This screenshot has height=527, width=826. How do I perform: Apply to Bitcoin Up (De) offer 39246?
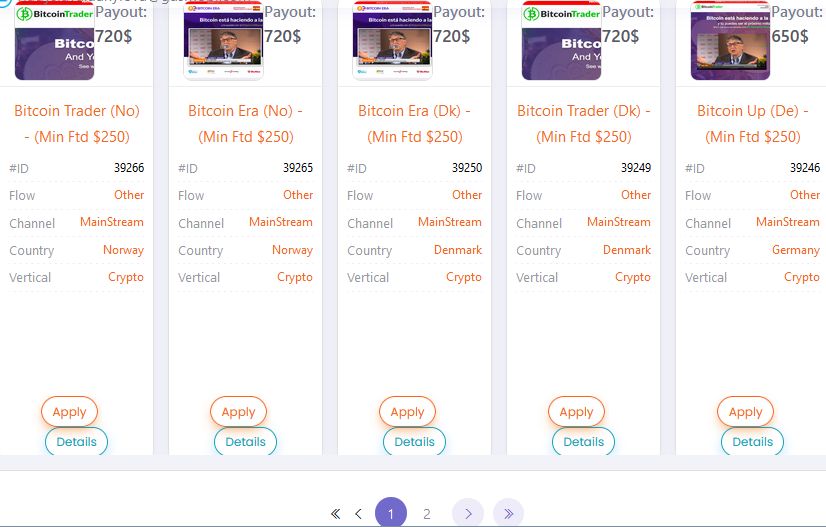point(745,412)
